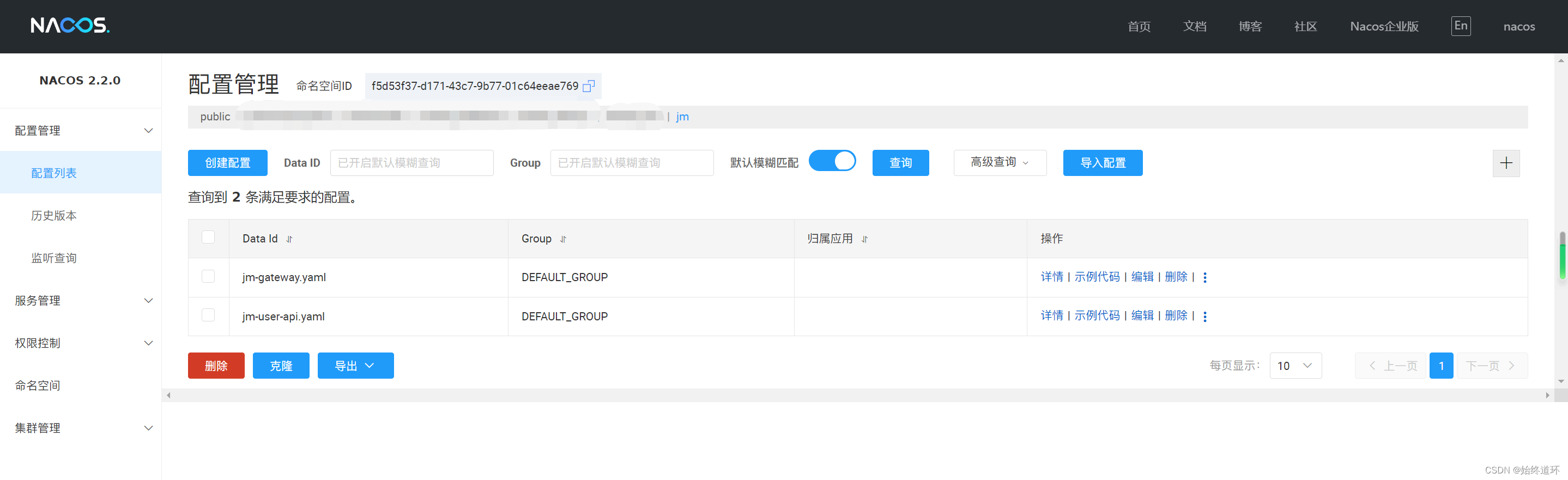The image size is (1568, 480).
Task: Click the 导入配置 button
Action: click(1103, 162)
